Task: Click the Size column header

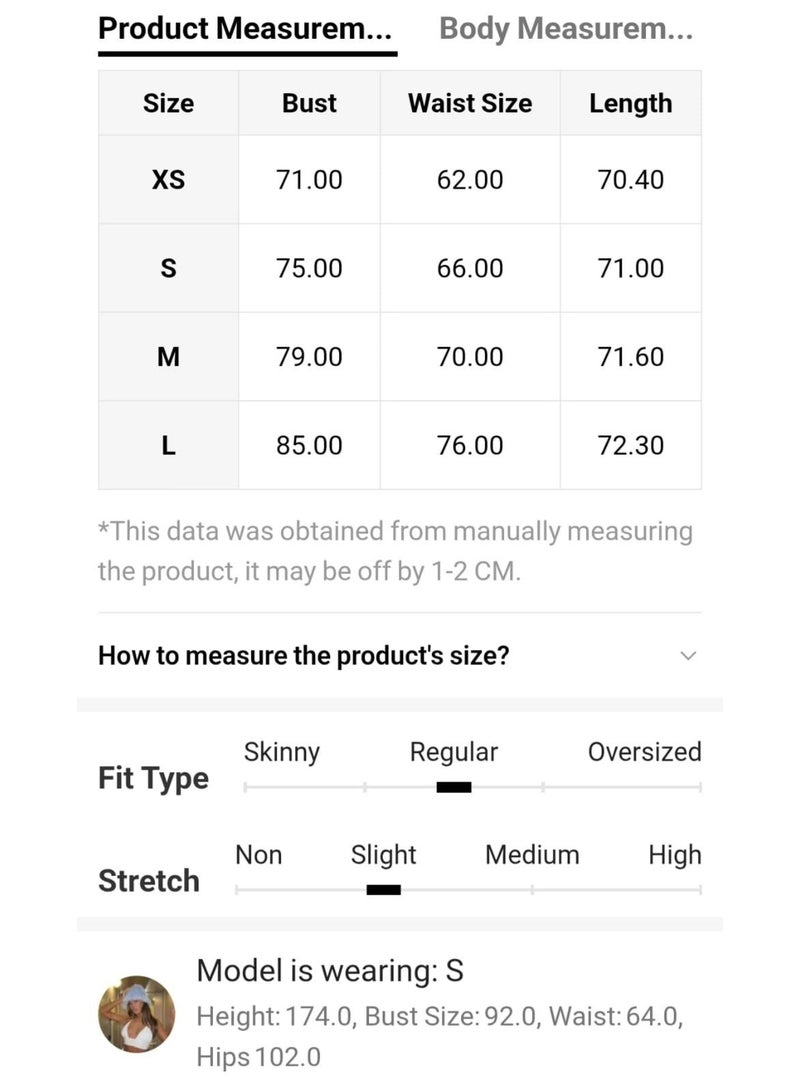Action: [168, 103]
